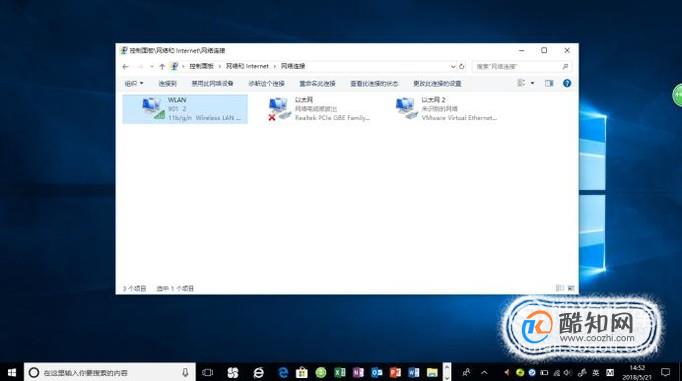The height and width of the screenshot is (381, 682).
Task: Select the 以太网 Realtek adapter icon
Action: pyautogui.click(x=279, y=109)
